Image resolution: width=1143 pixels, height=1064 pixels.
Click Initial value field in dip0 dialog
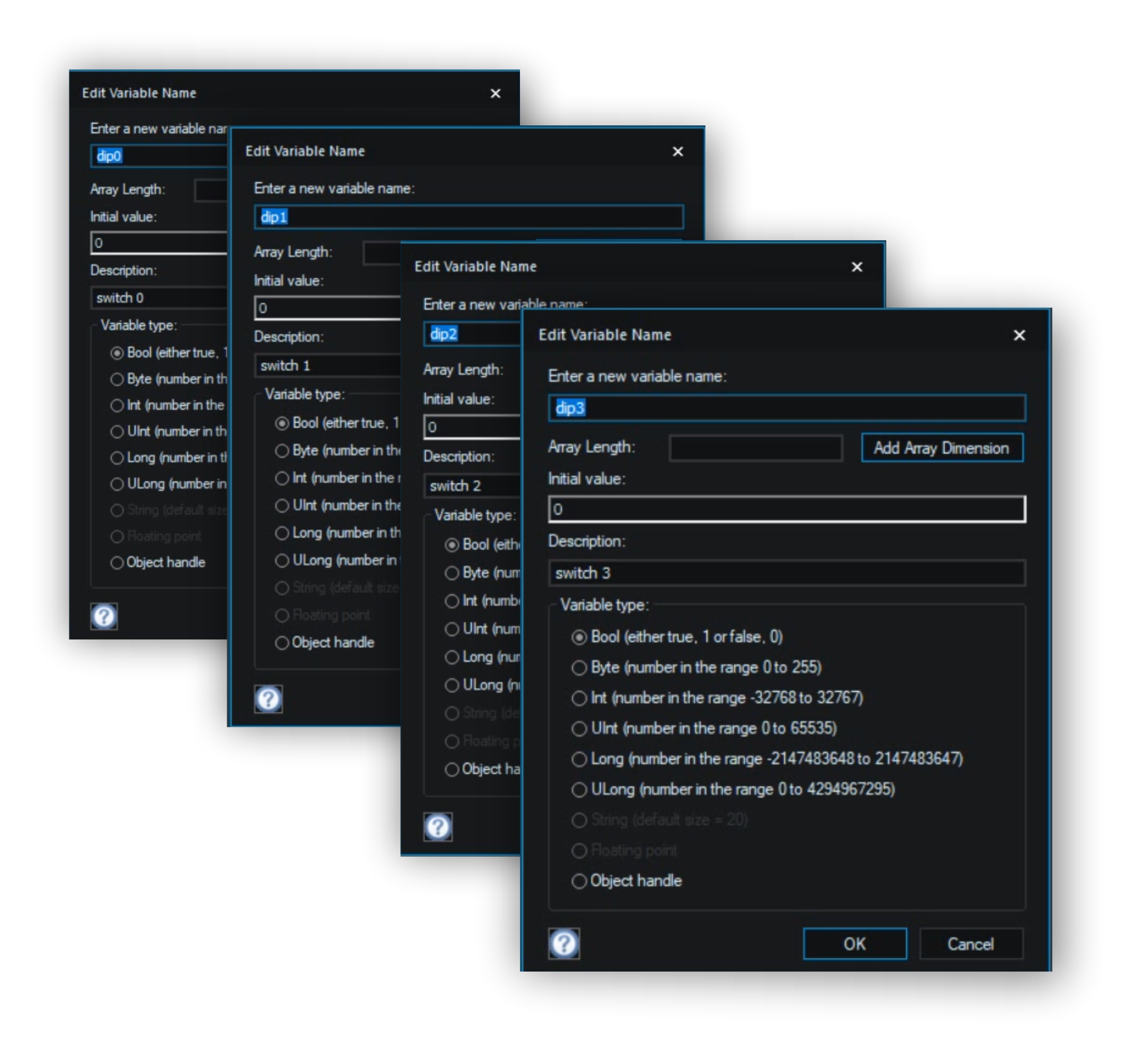pyautogui.click(x=159, y=243)
